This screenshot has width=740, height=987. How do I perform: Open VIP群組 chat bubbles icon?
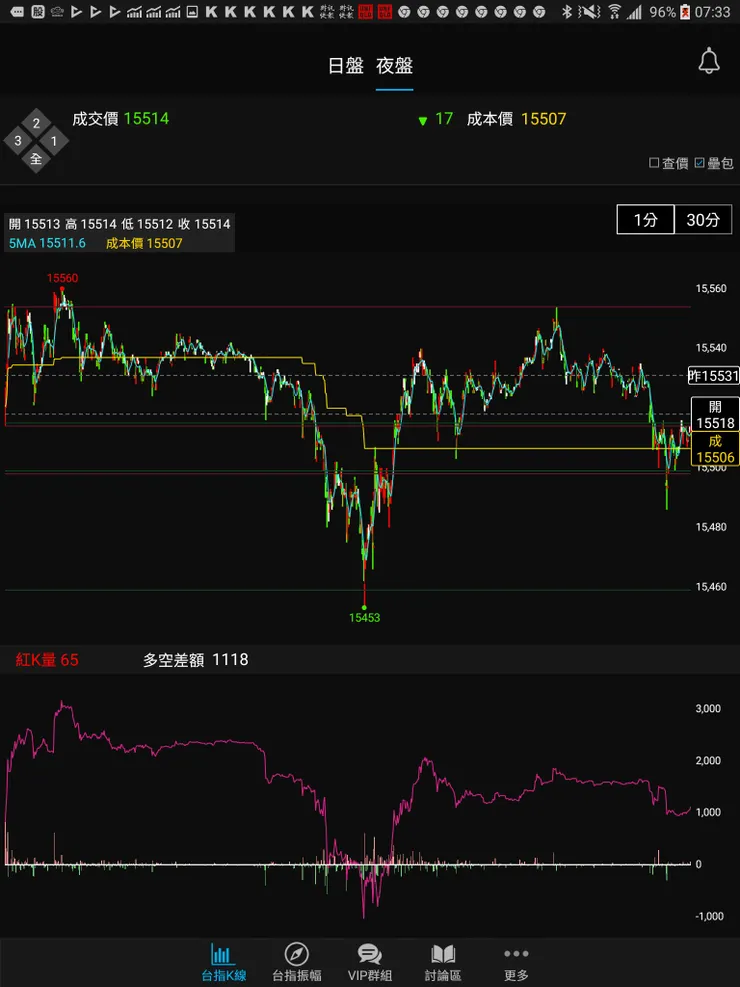(x=369, y=954)
